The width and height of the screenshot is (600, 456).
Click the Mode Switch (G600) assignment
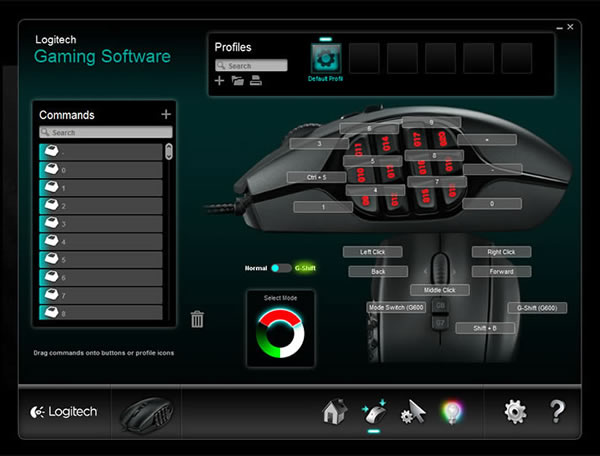click(396, 307)
